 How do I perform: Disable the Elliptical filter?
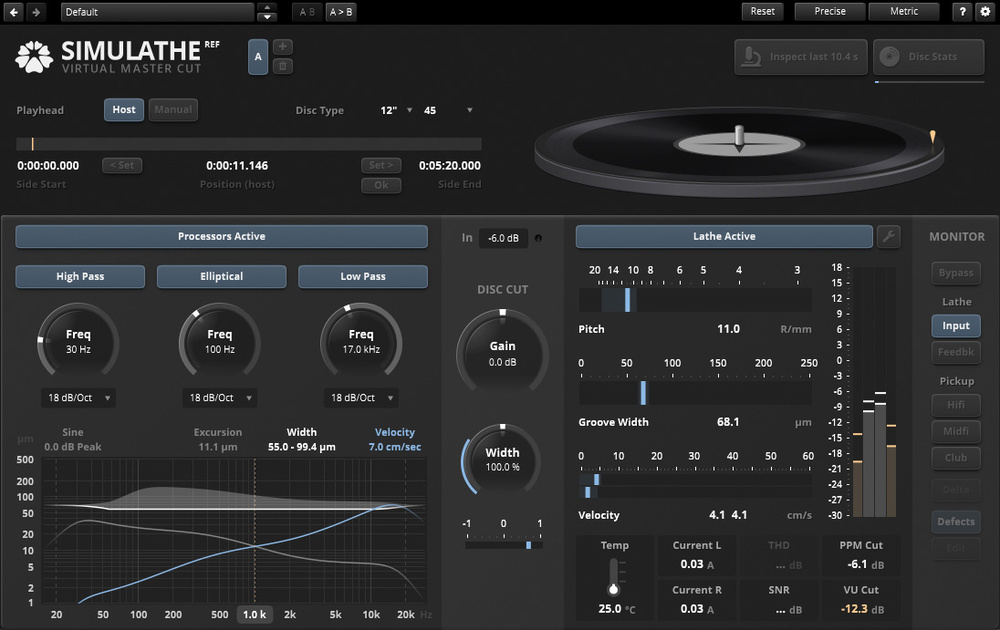[221, 277]
